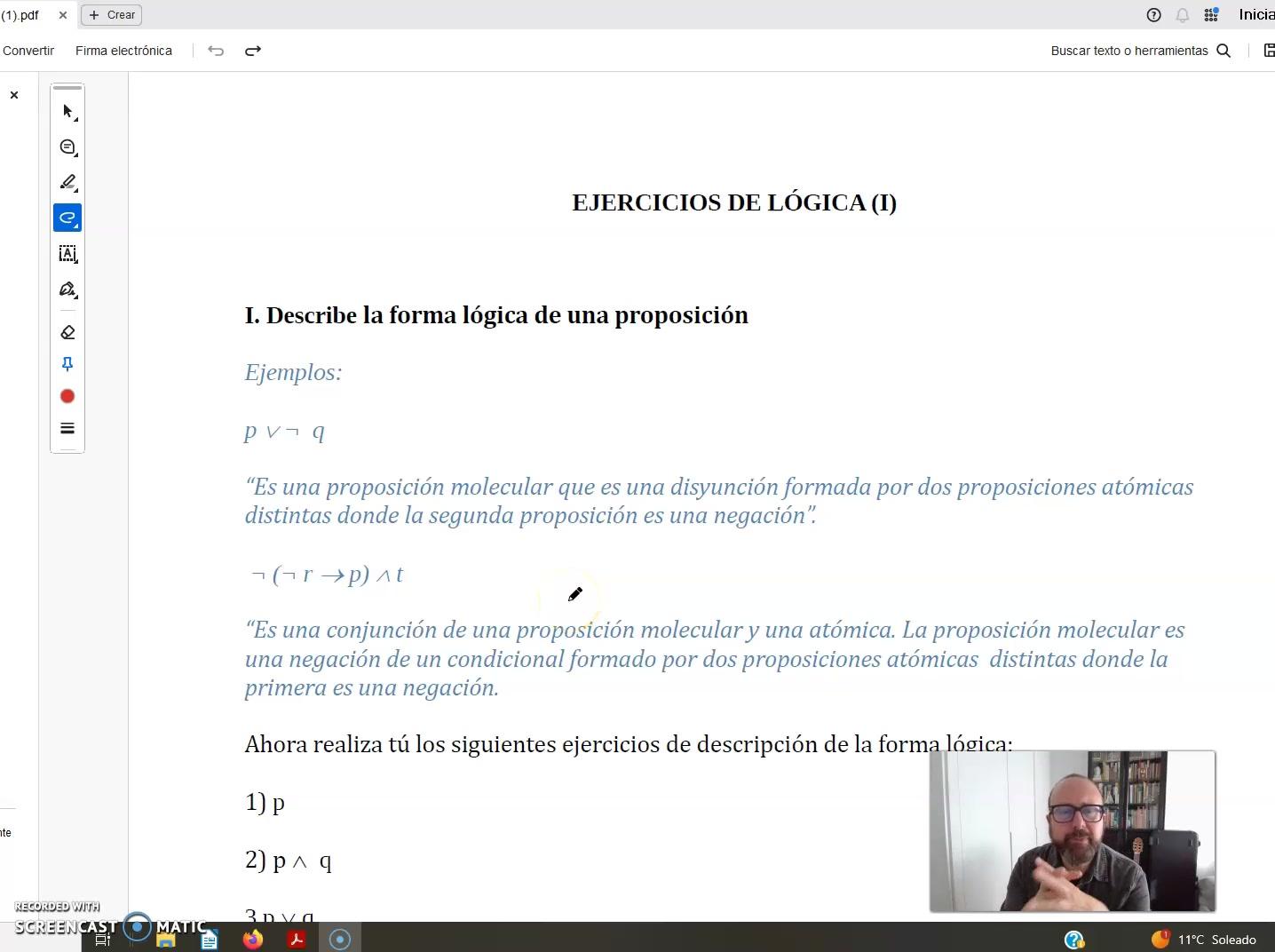Select the eraser tool
Screen dimensions: 1275x952
point(67,332)
